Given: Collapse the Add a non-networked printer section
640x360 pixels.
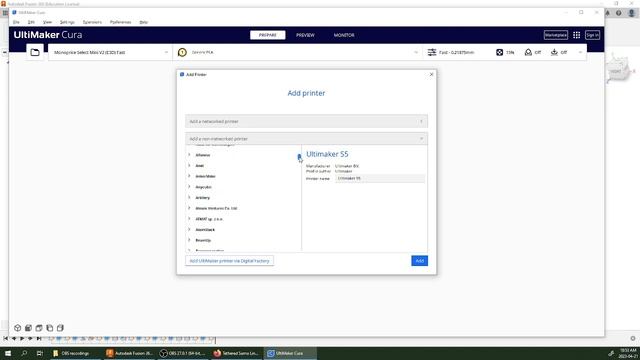Looking at the screenshot, I should point(307,139).
